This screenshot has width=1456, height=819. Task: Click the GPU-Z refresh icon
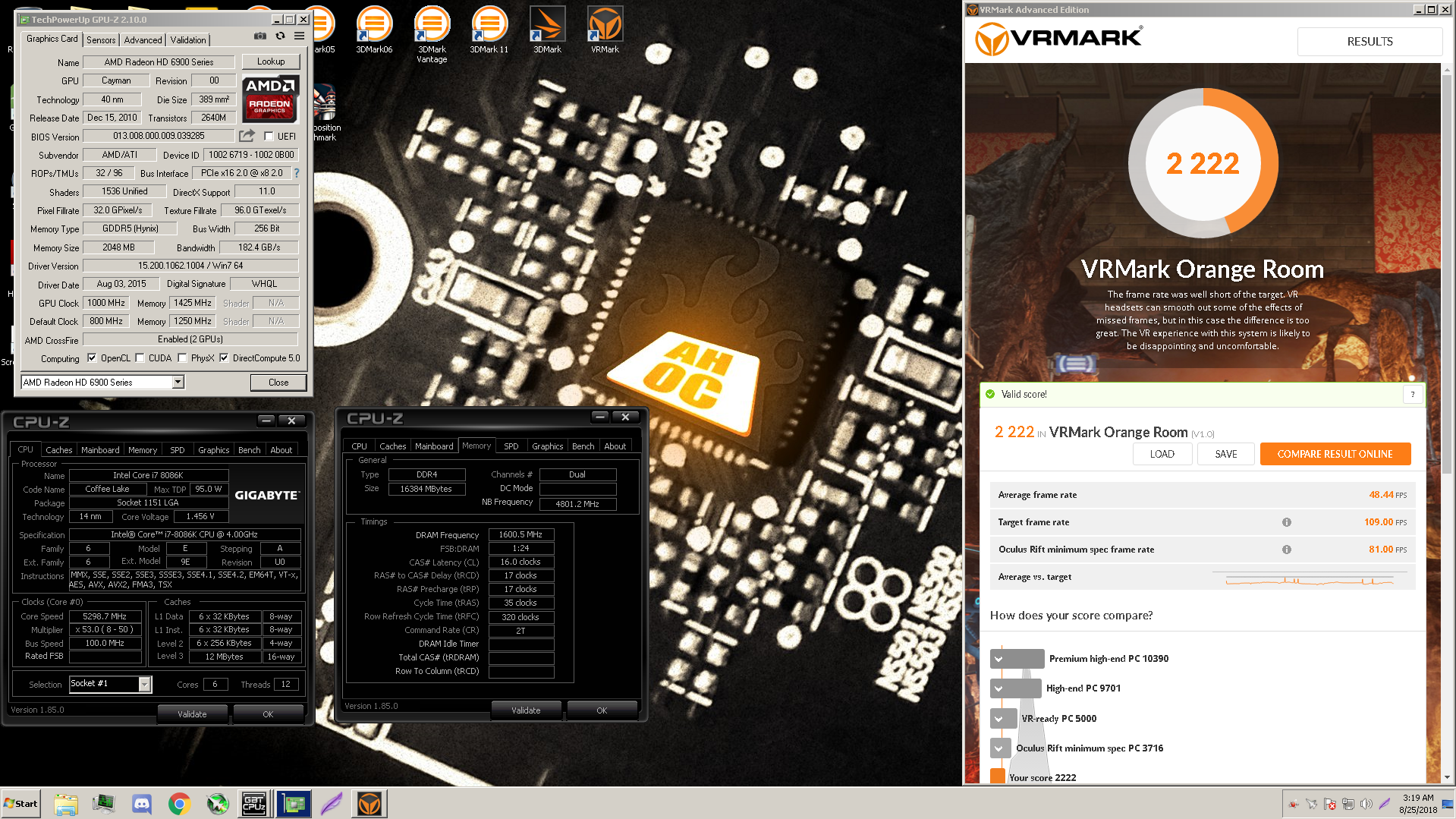(280, 36)
